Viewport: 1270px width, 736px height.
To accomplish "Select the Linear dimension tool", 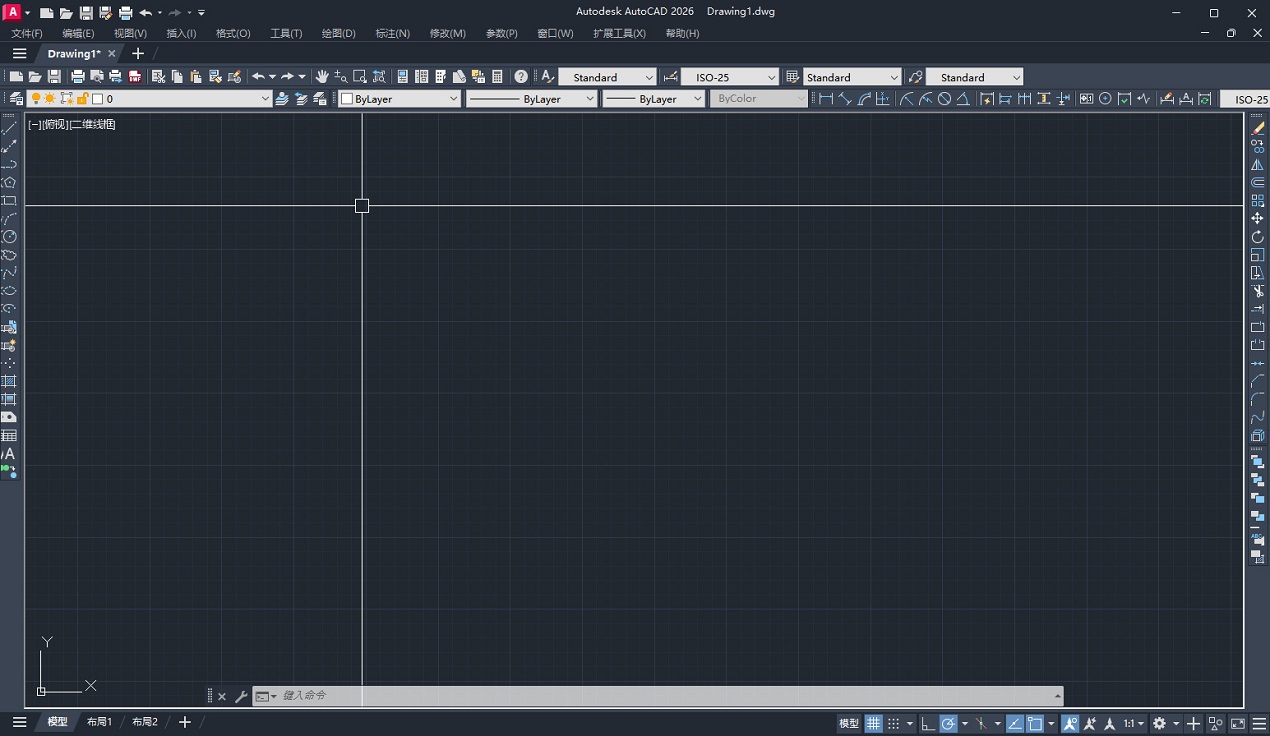I will (826, 99).
